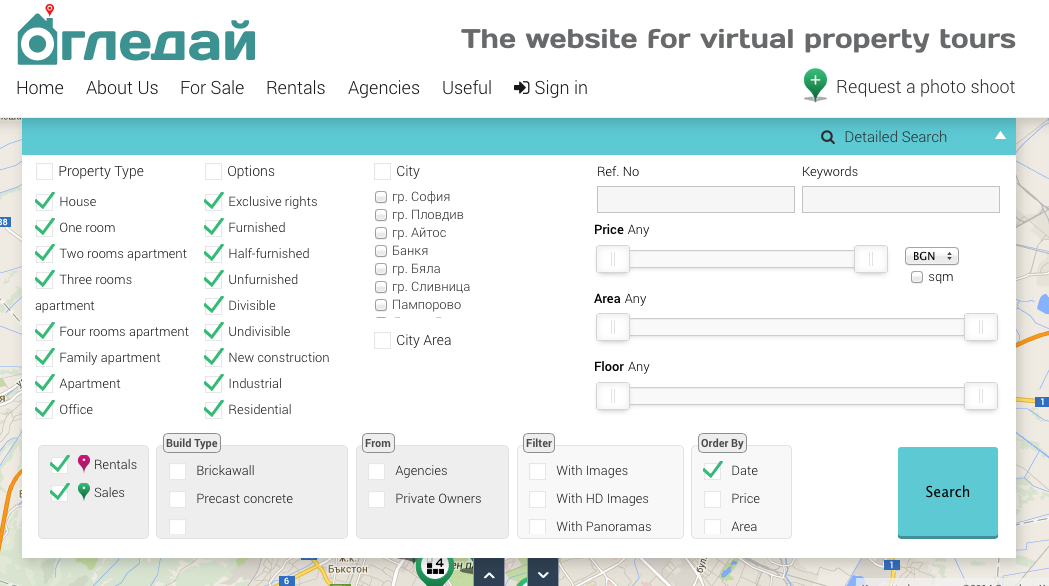Click the down chevron button on map
This screenshot has height=586, width=1049.
(x=542, y=574)
